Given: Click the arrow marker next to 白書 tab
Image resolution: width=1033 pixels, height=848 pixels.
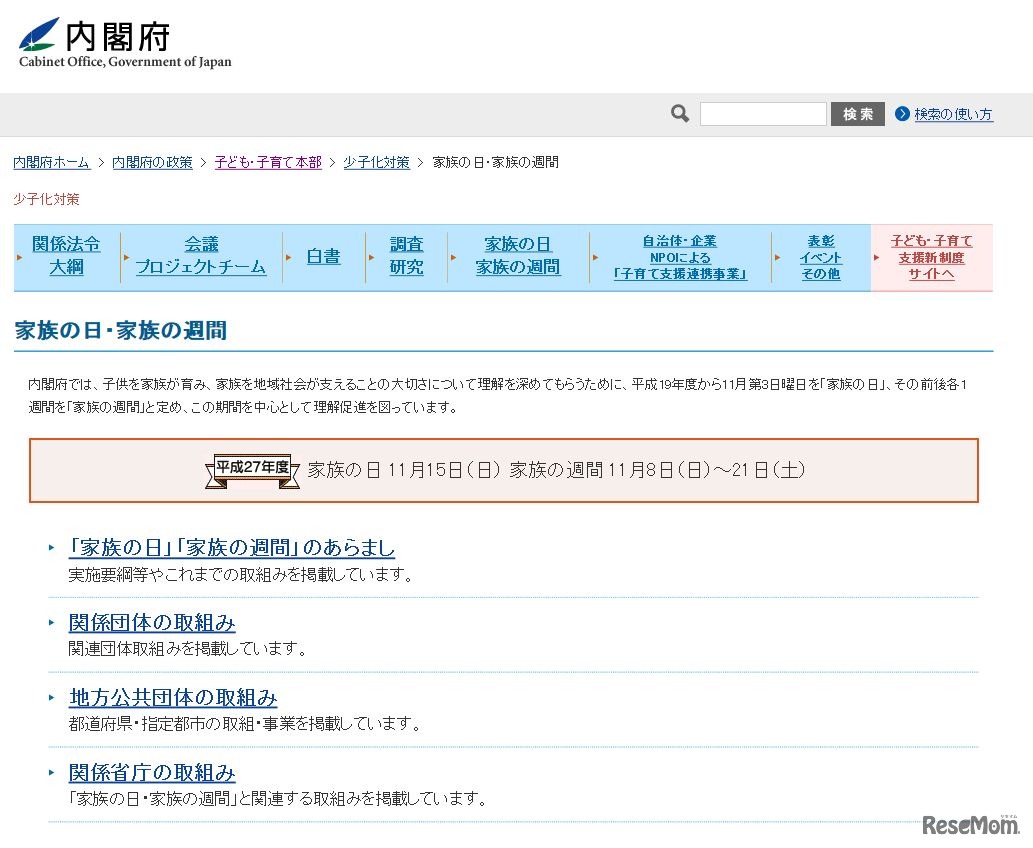Looking at the screenshot, I should [x=290, y=257].
